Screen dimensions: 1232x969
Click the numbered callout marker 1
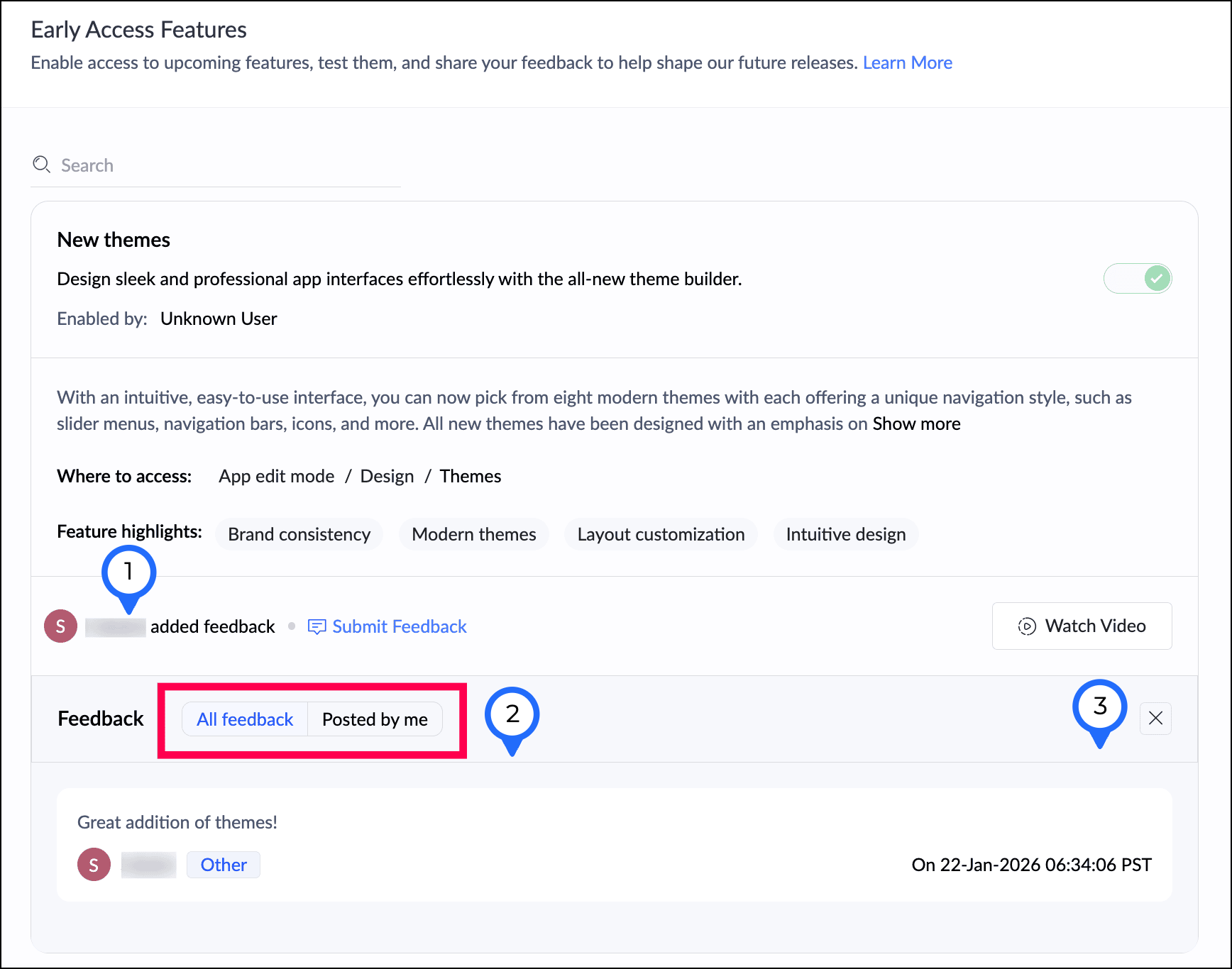pyautogui.click(x=128, y=572)
